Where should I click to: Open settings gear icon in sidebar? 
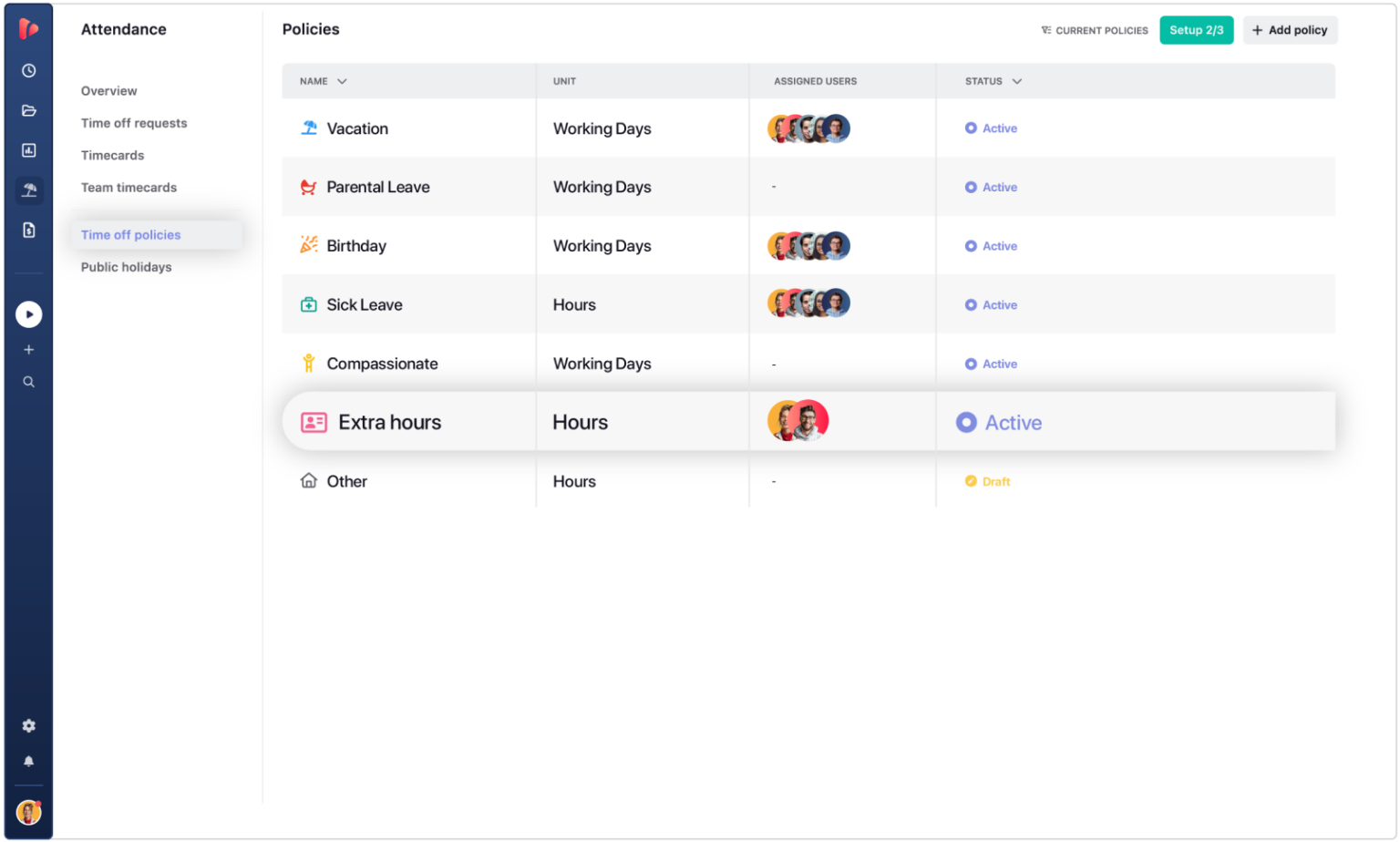(29, 726)
